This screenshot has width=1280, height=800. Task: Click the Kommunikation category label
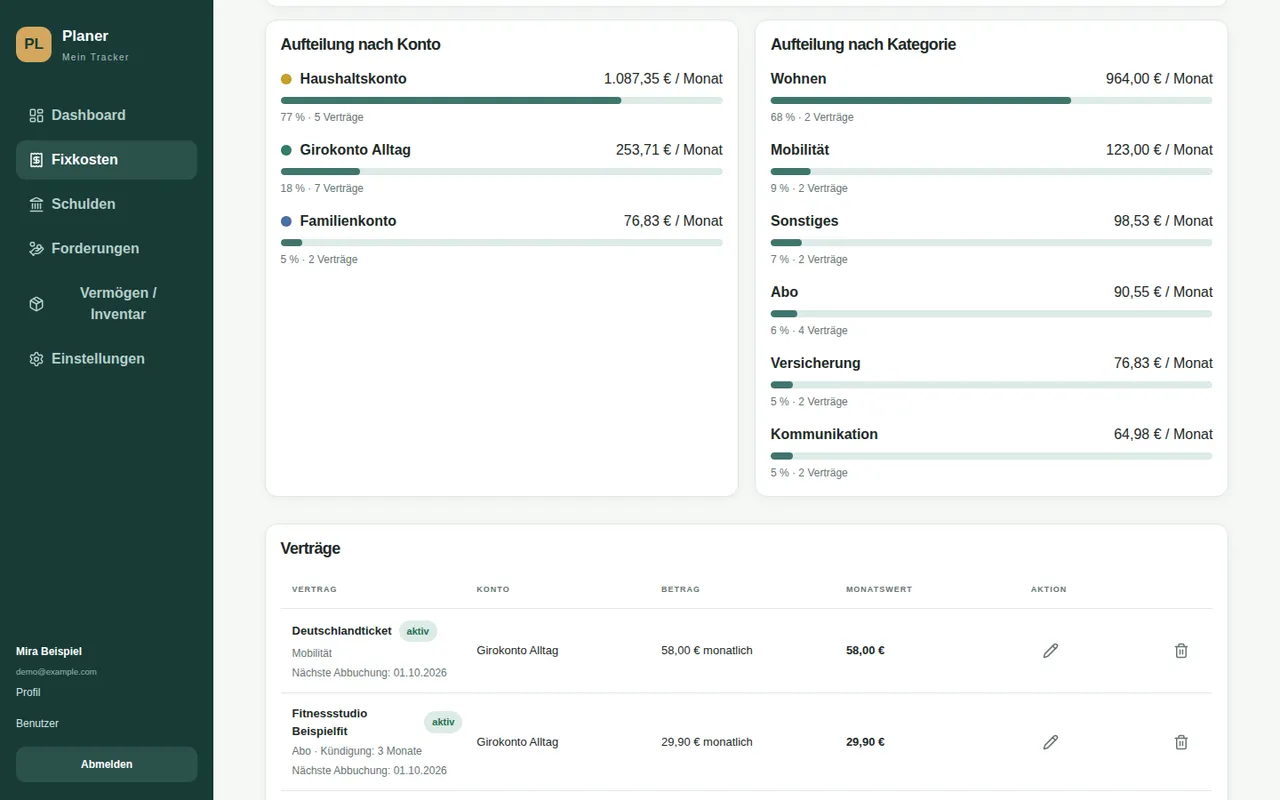pos(824,434)
